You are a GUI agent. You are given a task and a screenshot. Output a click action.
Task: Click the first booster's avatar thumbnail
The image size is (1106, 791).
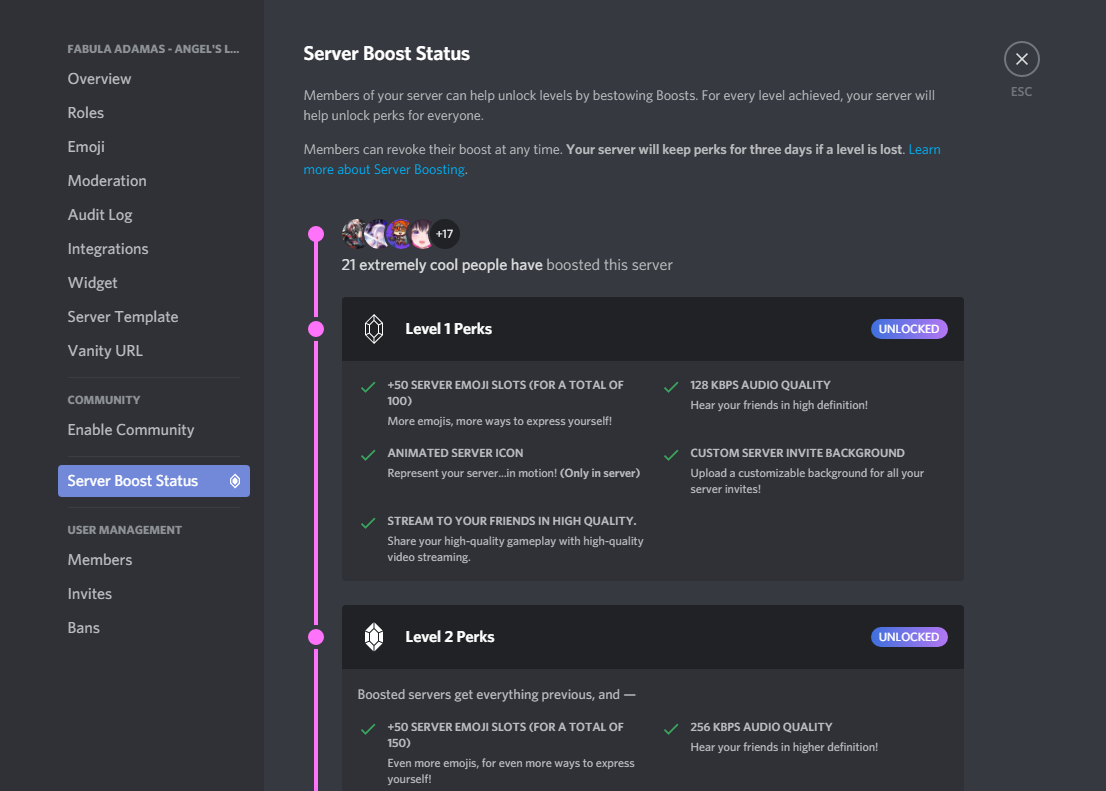(355, 233)
